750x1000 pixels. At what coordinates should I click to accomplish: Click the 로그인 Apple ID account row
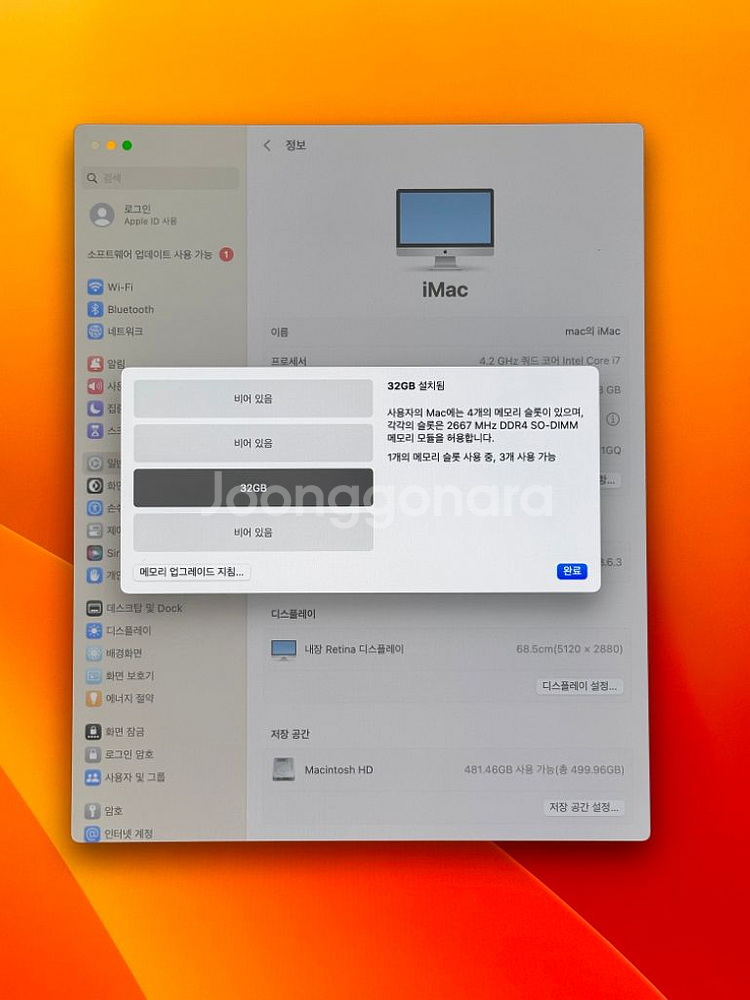(x=161, y=215)
